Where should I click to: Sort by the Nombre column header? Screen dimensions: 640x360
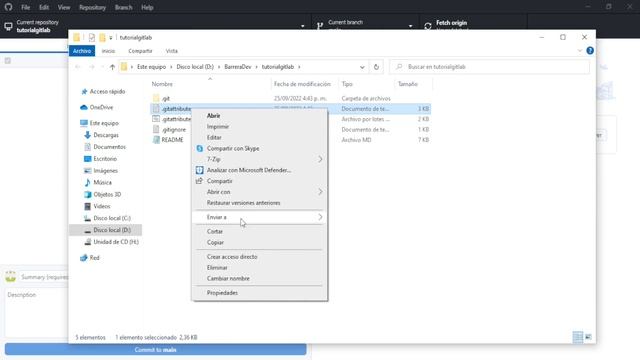[x=162, y=84]
